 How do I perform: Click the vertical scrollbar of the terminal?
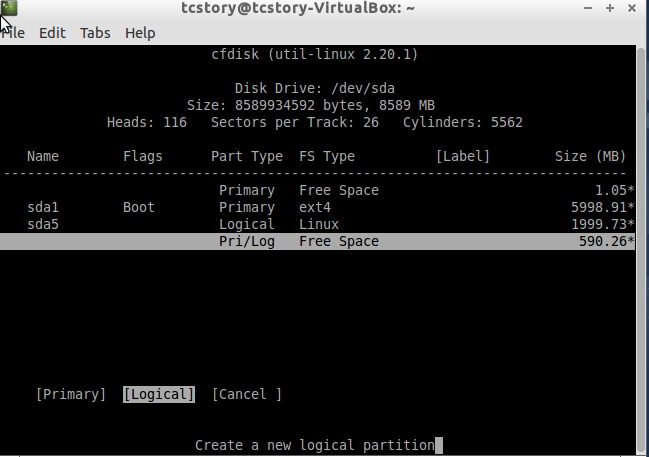[642, 248]
